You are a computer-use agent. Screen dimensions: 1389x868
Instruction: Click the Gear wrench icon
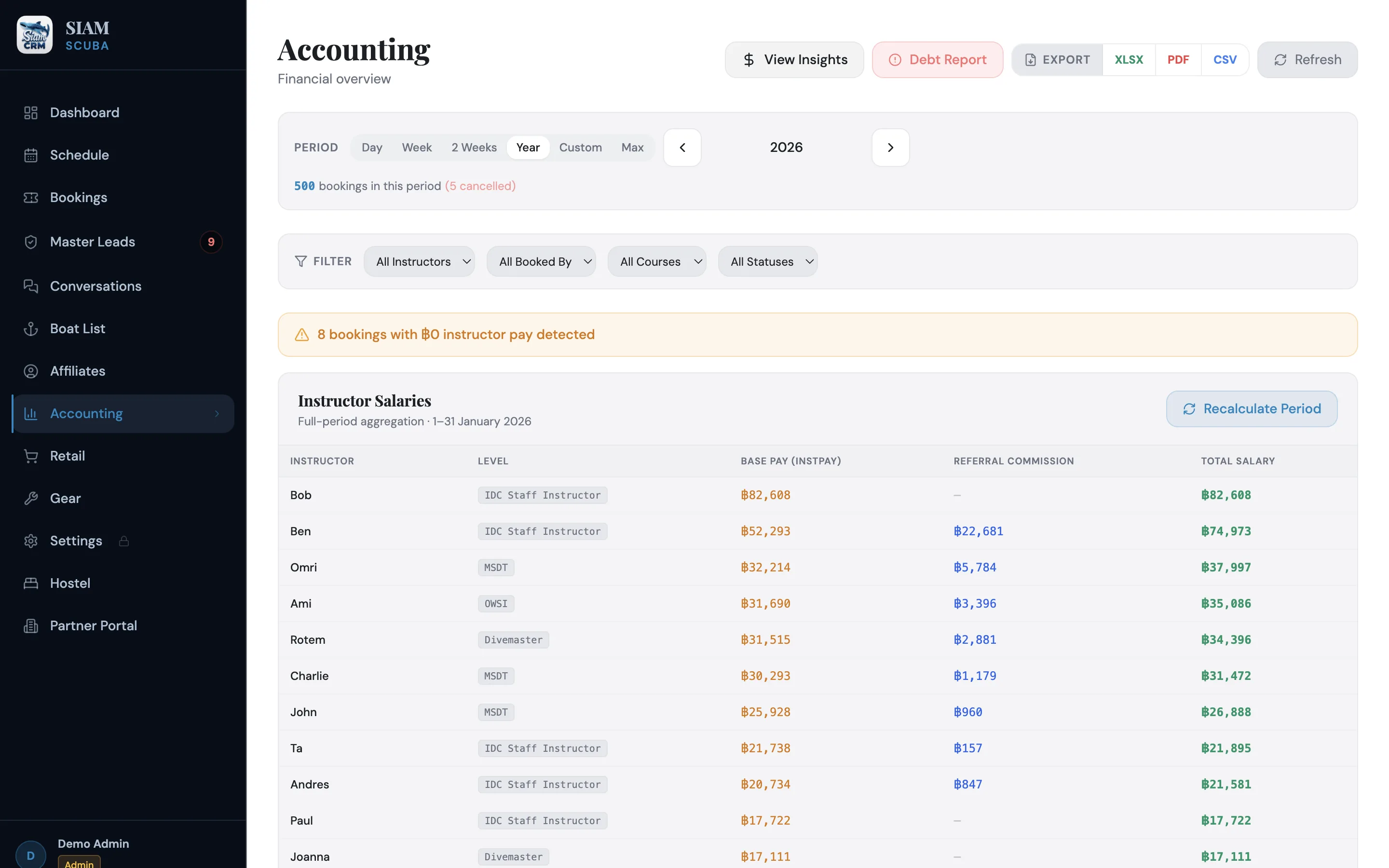pos(31,498)
